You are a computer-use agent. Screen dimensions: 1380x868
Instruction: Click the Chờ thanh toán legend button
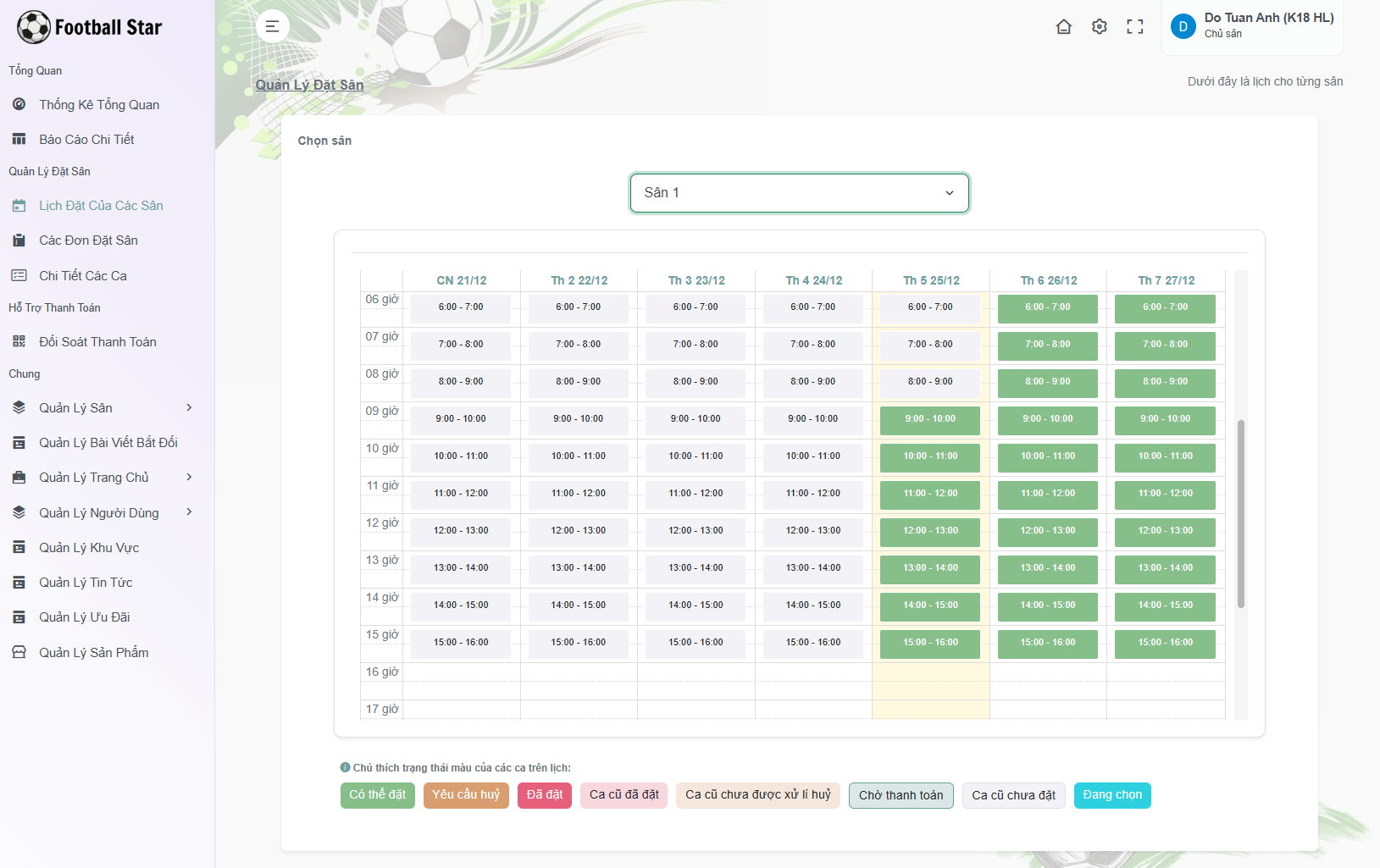(901, 795)
